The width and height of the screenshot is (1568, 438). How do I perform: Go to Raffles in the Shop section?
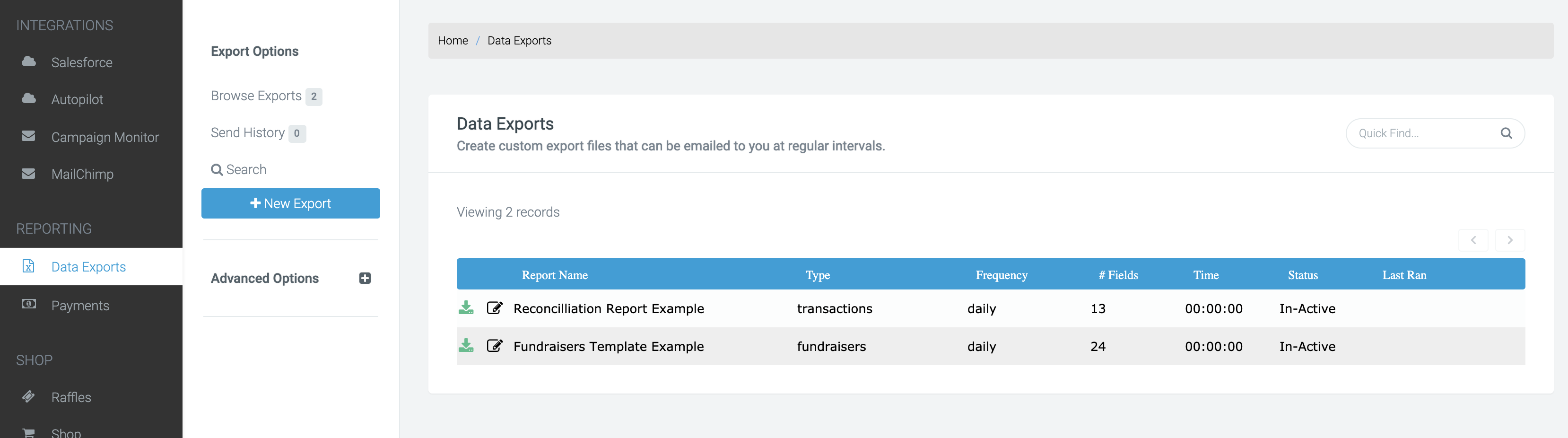click(x=71, y=397)
